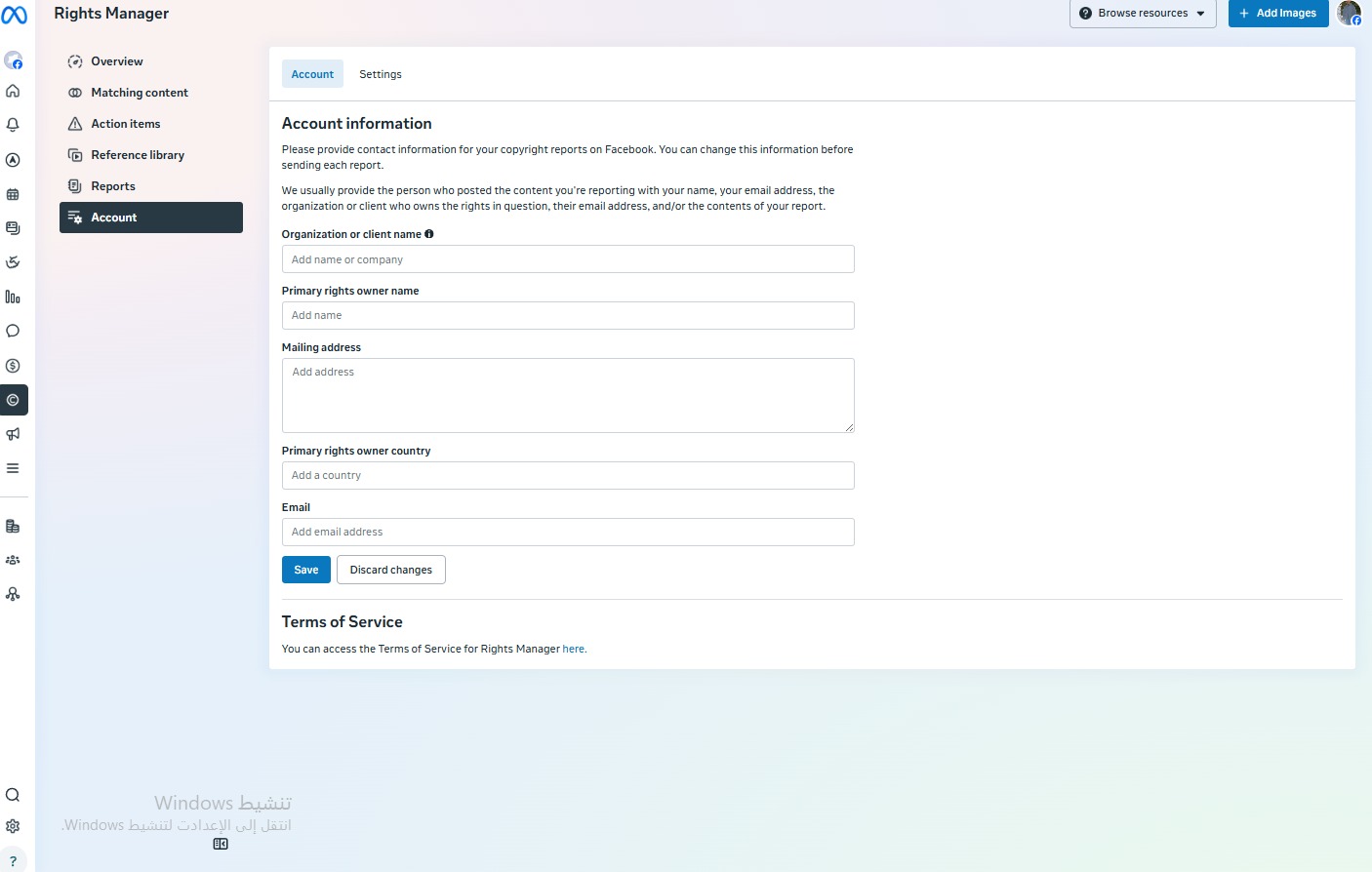Save the account information
This screenshot has width=1372, height=872.
(306, 570)
